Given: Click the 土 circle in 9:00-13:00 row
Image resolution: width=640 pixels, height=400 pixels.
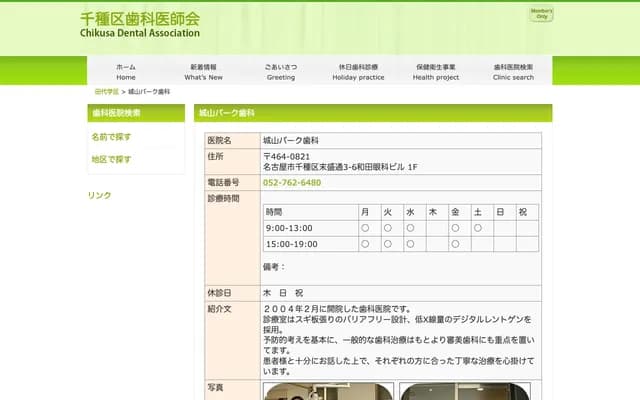Looking at the screenshot, I should 478,228.
